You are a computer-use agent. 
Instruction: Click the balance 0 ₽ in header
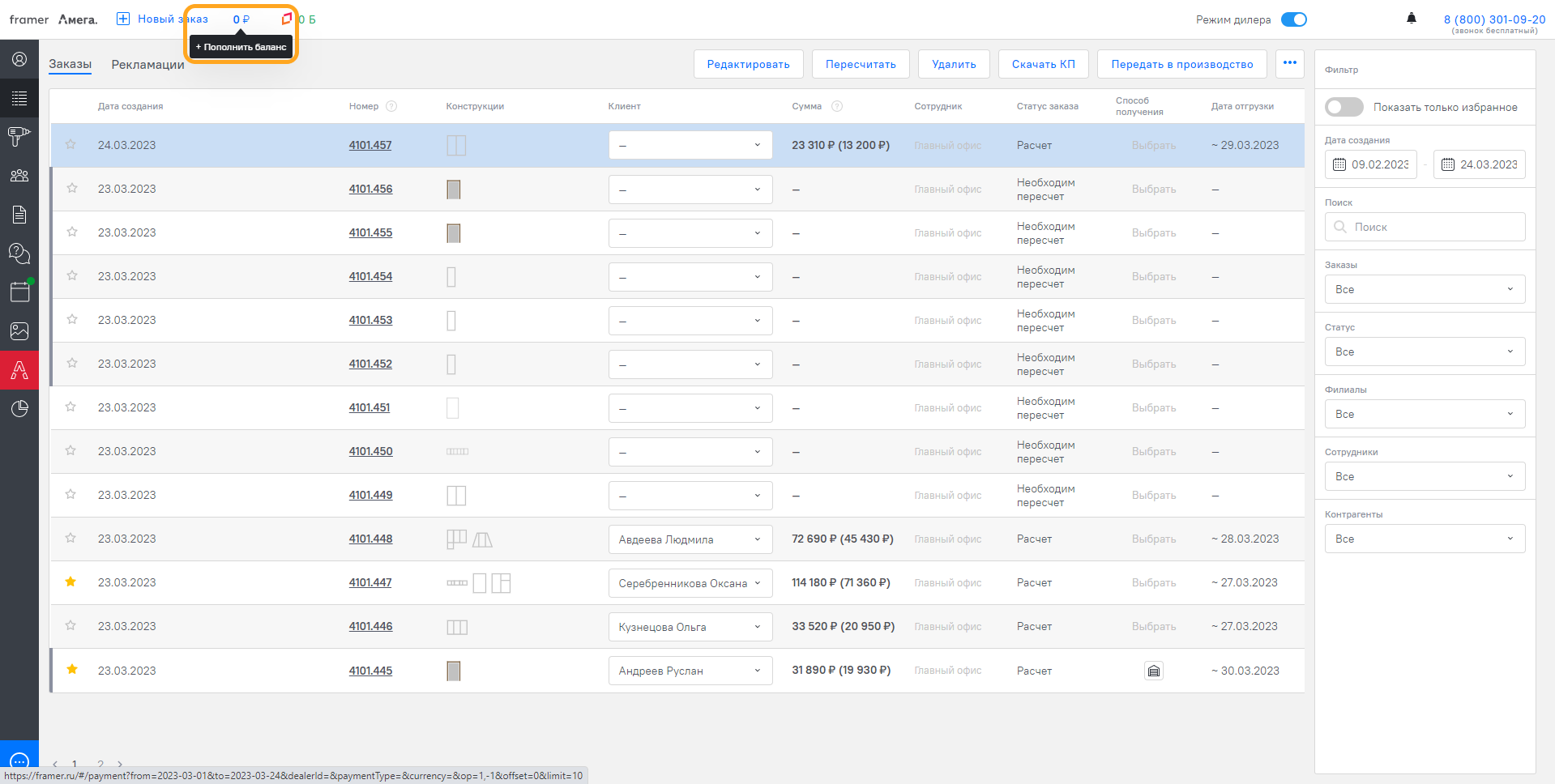241,19
